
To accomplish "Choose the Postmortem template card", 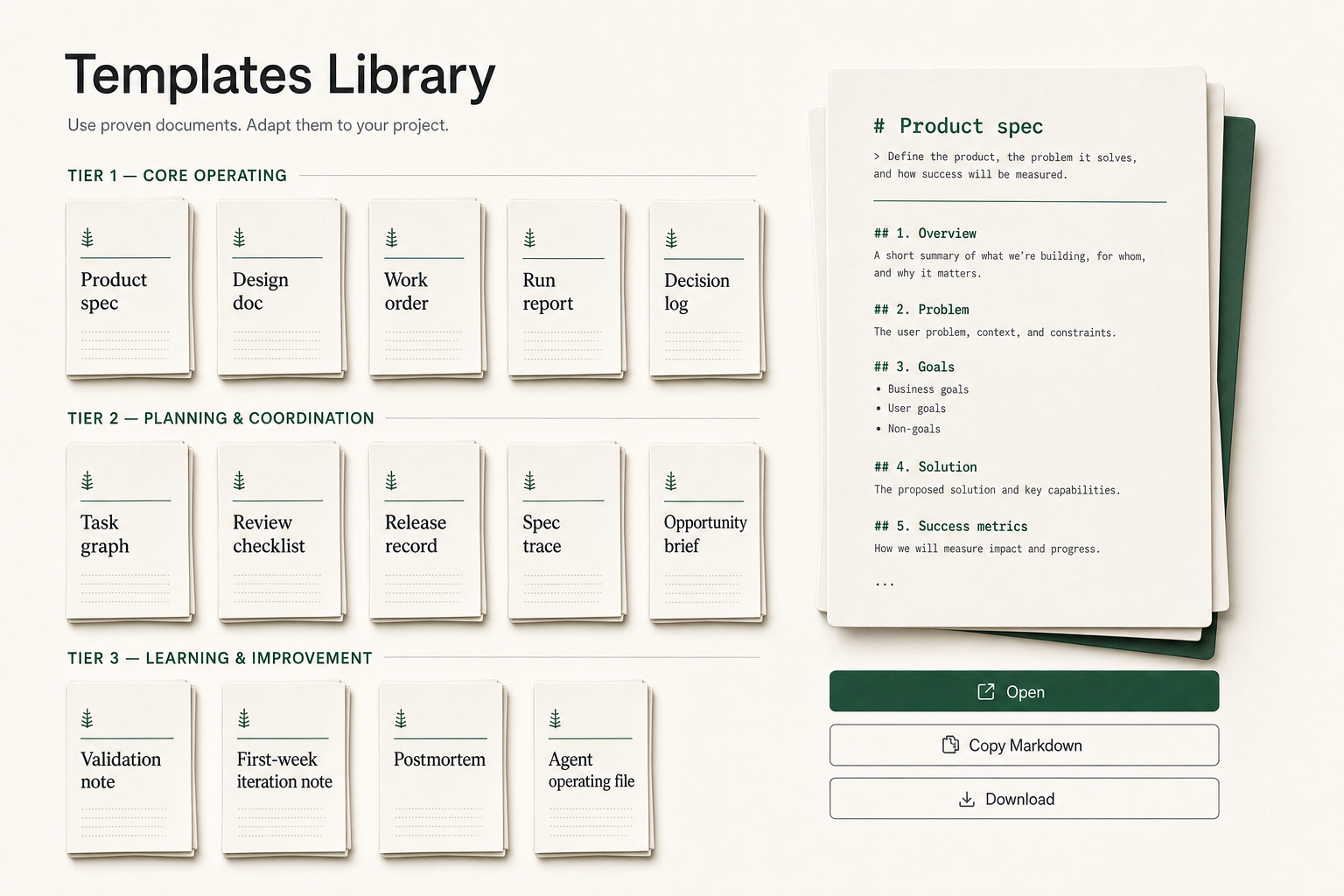I will tap(443, 768).
